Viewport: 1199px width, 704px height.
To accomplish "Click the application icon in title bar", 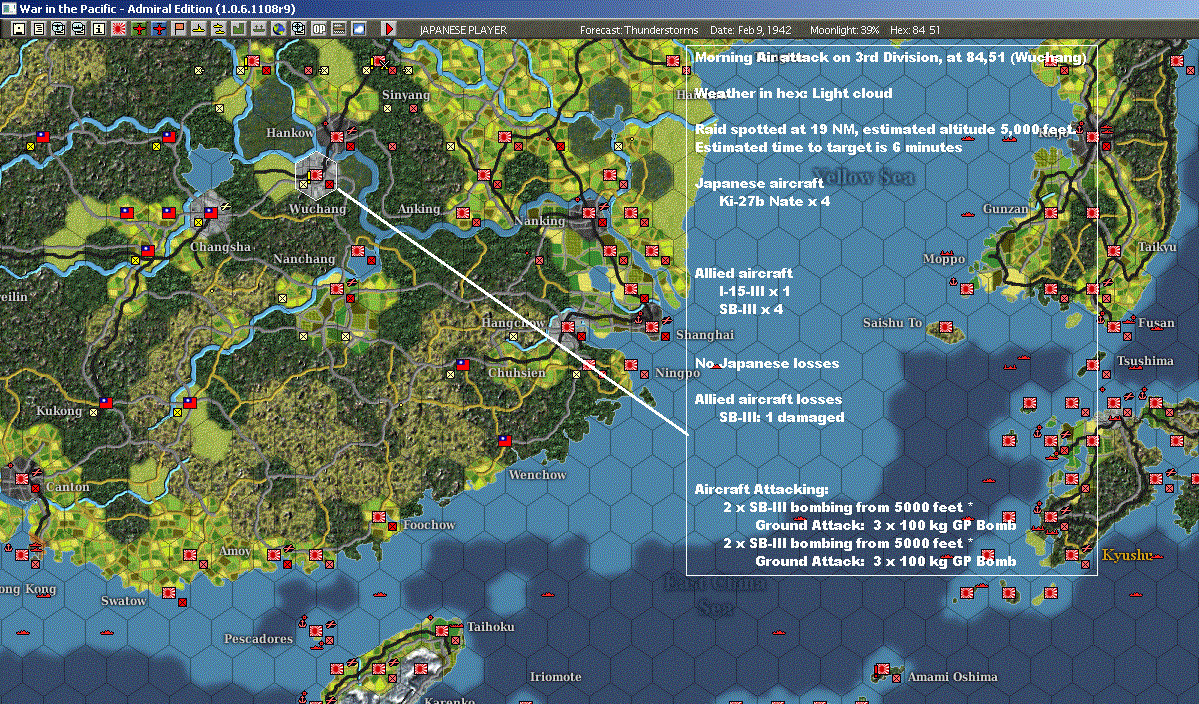I will 8,8.
